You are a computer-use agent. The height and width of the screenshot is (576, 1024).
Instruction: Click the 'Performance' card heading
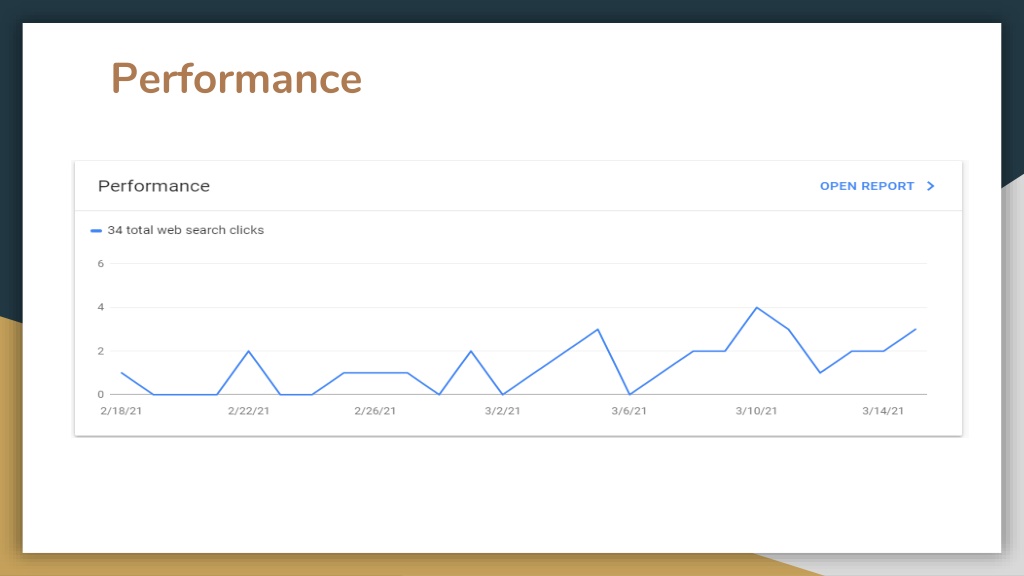pos(153,186)
